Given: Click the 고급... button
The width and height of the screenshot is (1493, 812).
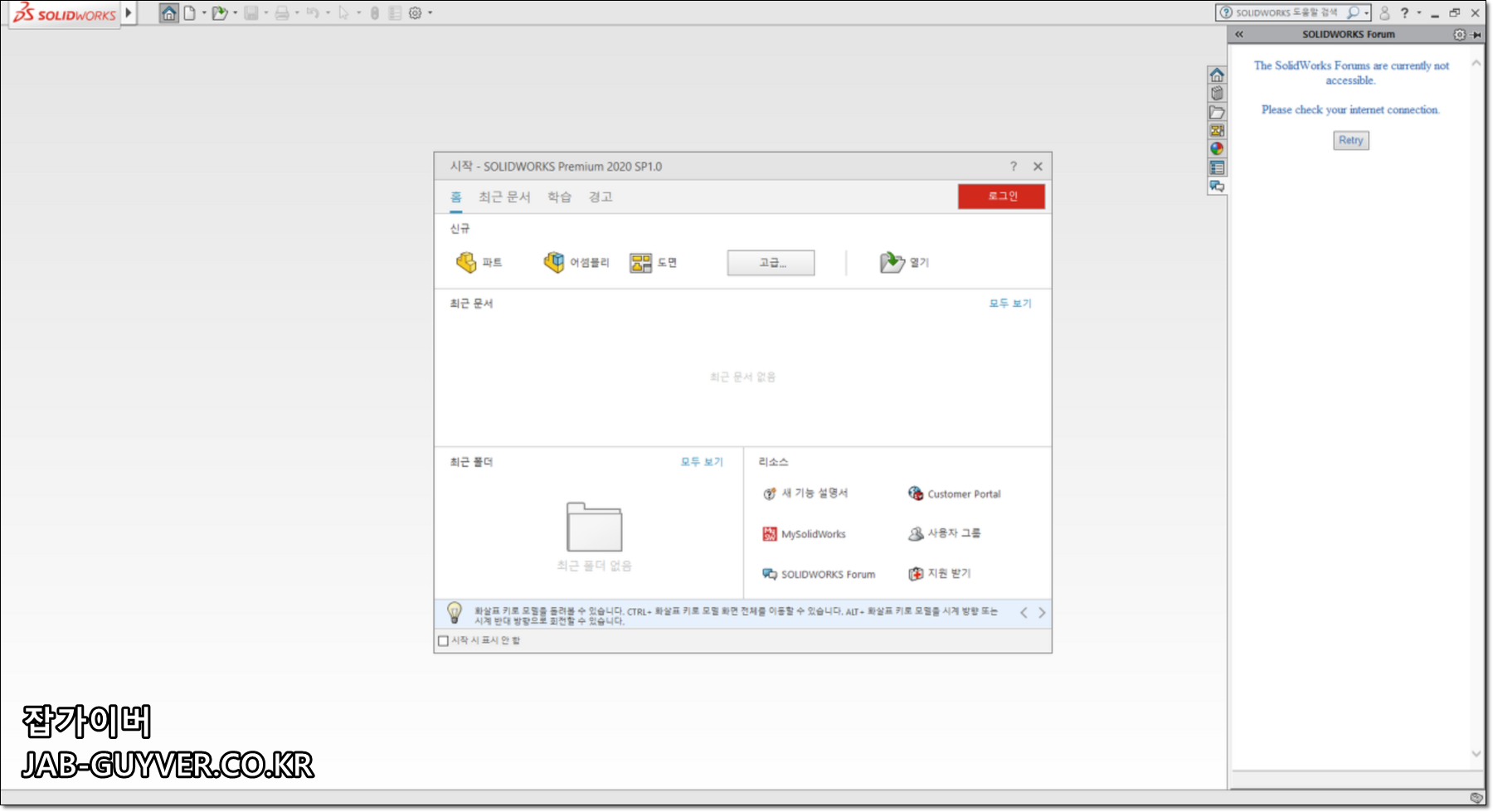Looking at the screenshot, I should (x=771, y=263).
